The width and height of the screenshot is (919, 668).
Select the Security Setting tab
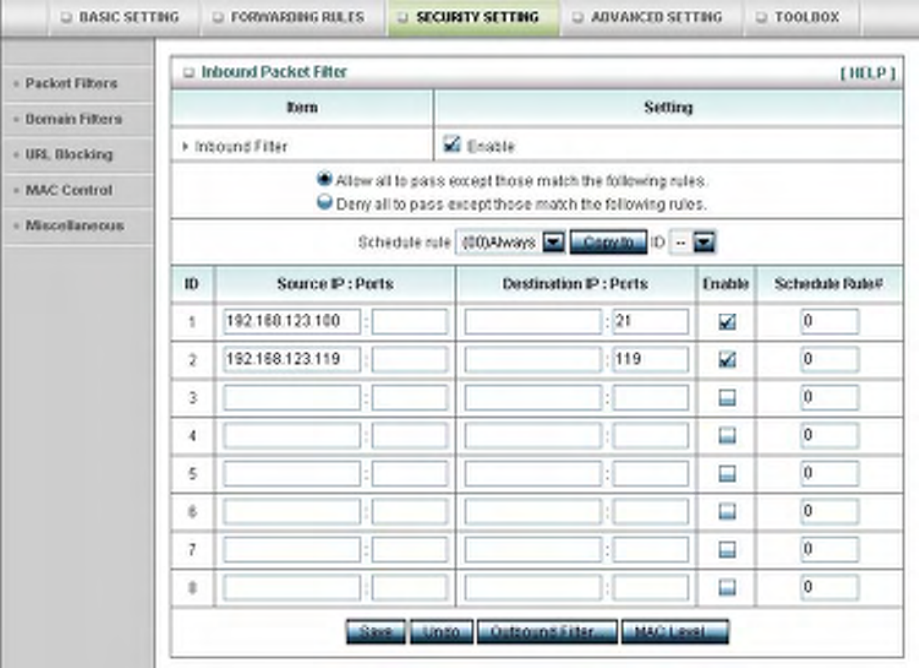[x=472, y=17]
